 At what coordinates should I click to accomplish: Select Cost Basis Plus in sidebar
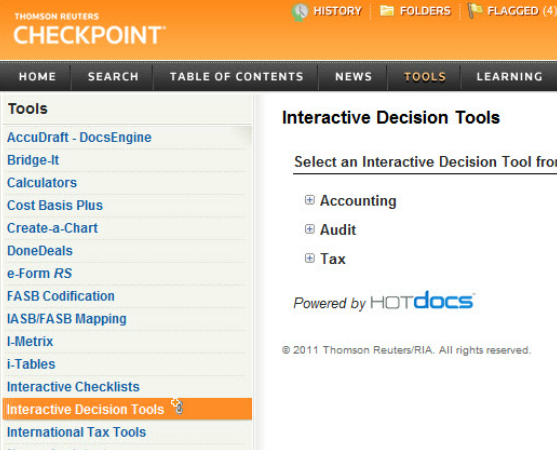pyautogui.click(x=55, y=205)
